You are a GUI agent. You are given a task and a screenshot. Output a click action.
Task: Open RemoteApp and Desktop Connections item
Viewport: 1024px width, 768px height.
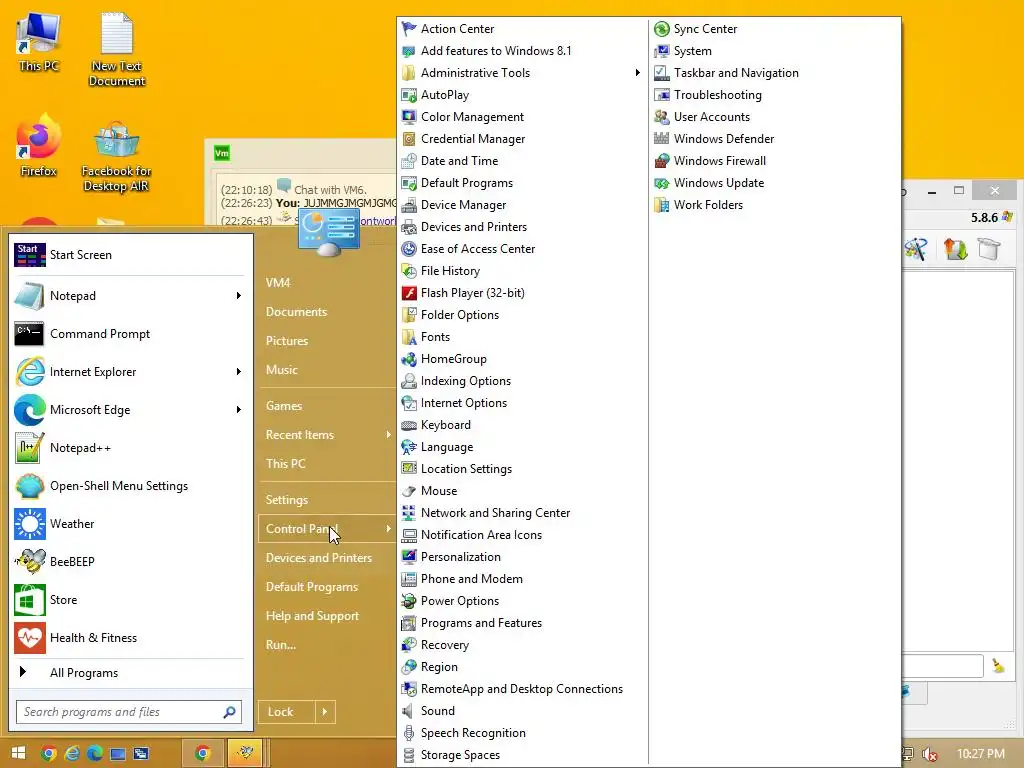(522, 689)
